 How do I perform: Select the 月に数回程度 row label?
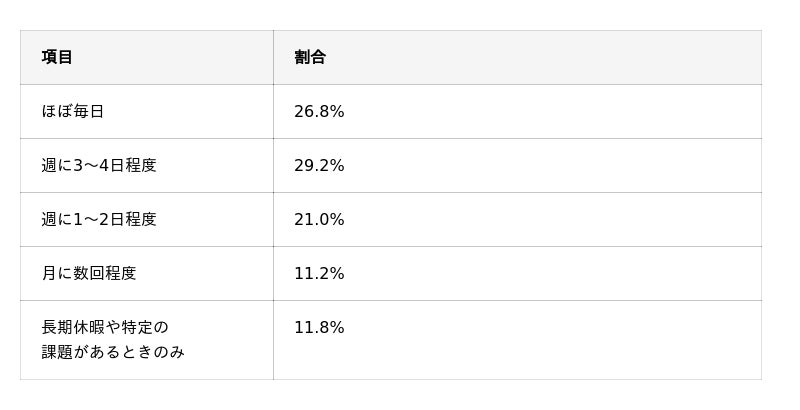tap(89, 273)
